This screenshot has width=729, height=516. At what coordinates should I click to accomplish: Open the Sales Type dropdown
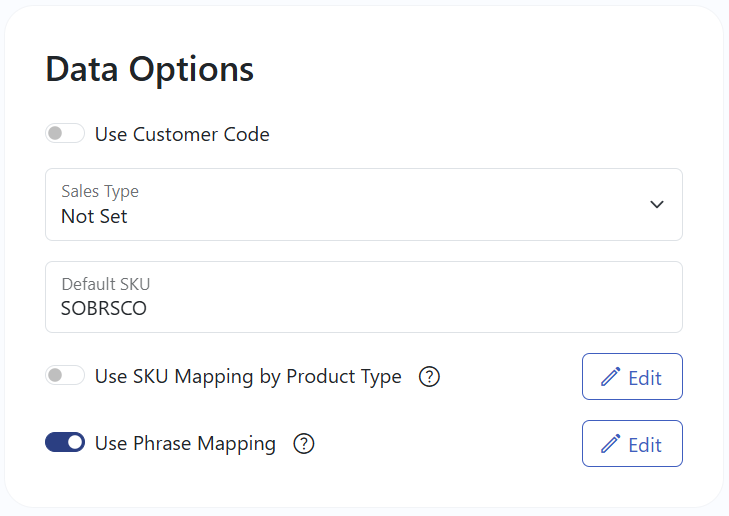(364, 204)
